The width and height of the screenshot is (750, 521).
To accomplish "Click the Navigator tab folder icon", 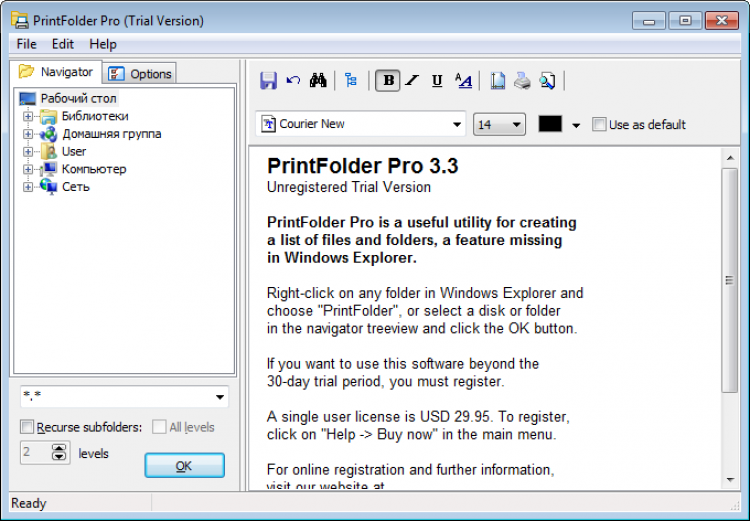I will click(26, 71).
